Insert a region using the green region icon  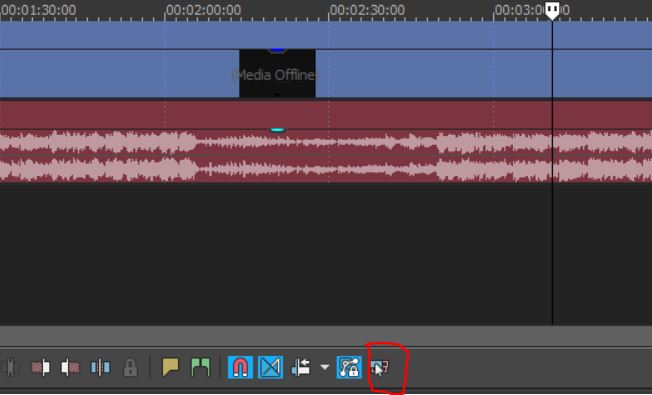click(x=200, y=367)
